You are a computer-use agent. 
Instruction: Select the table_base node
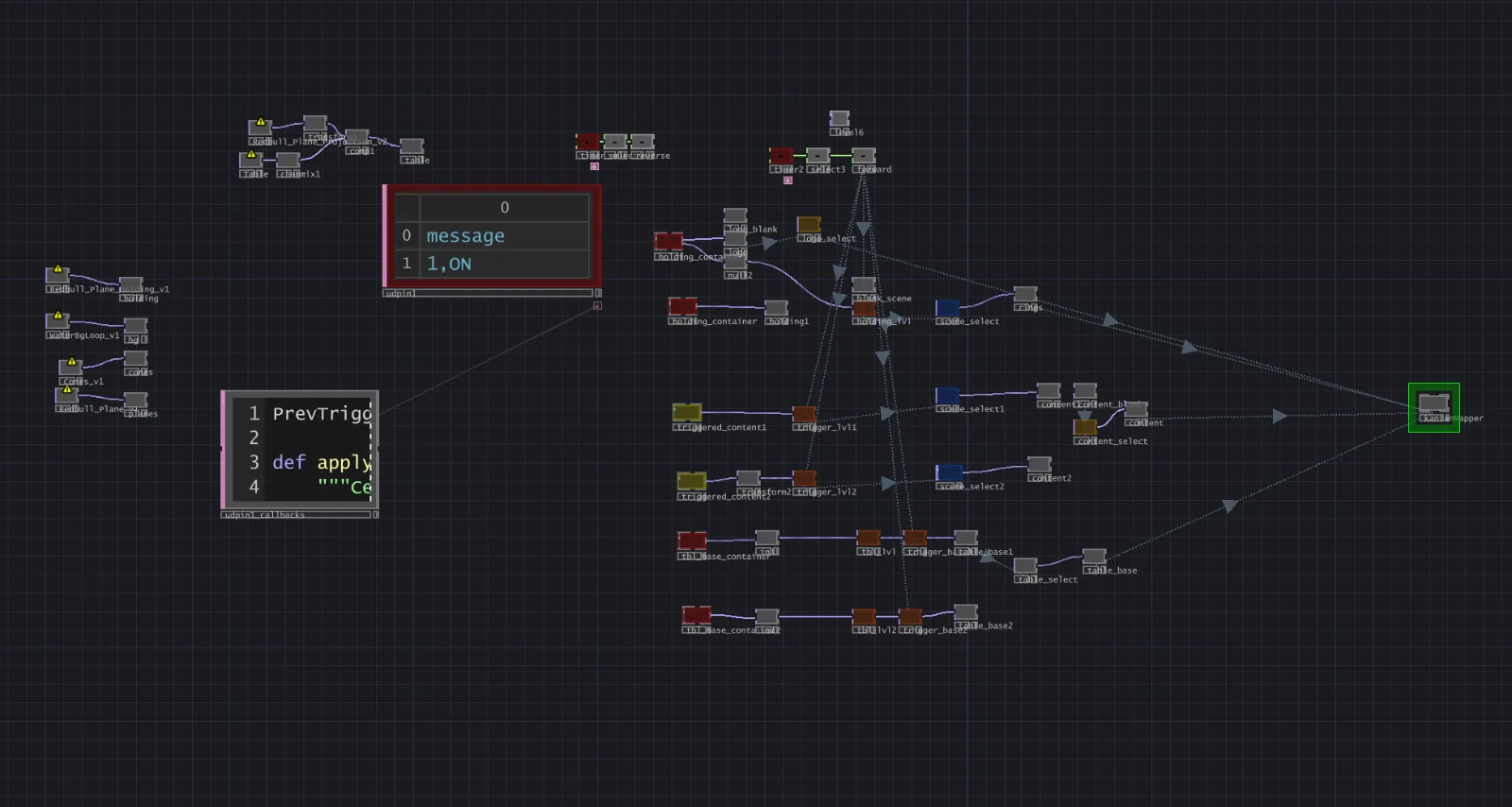[x=1094, y=557]
